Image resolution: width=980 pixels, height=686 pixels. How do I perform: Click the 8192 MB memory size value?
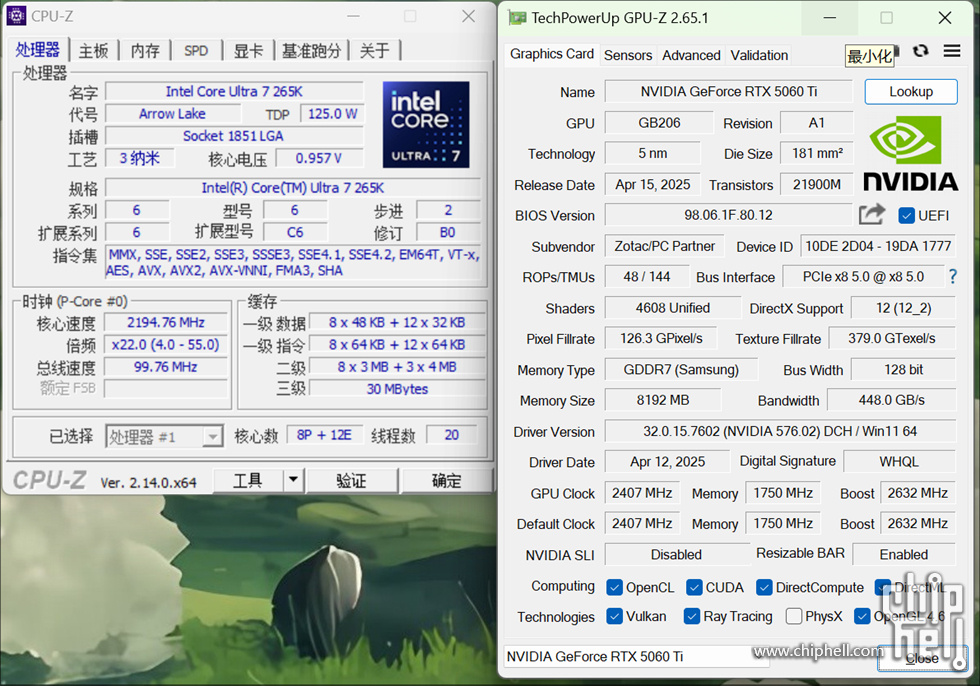[x=662, y=400]
